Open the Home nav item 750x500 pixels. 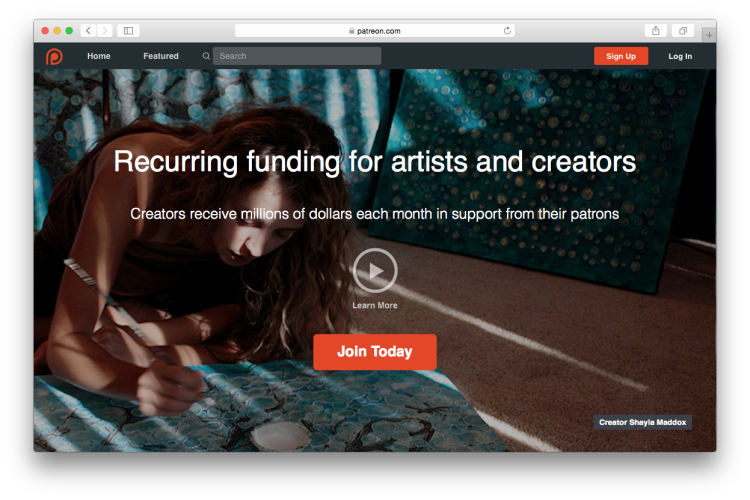click(99, 56)
